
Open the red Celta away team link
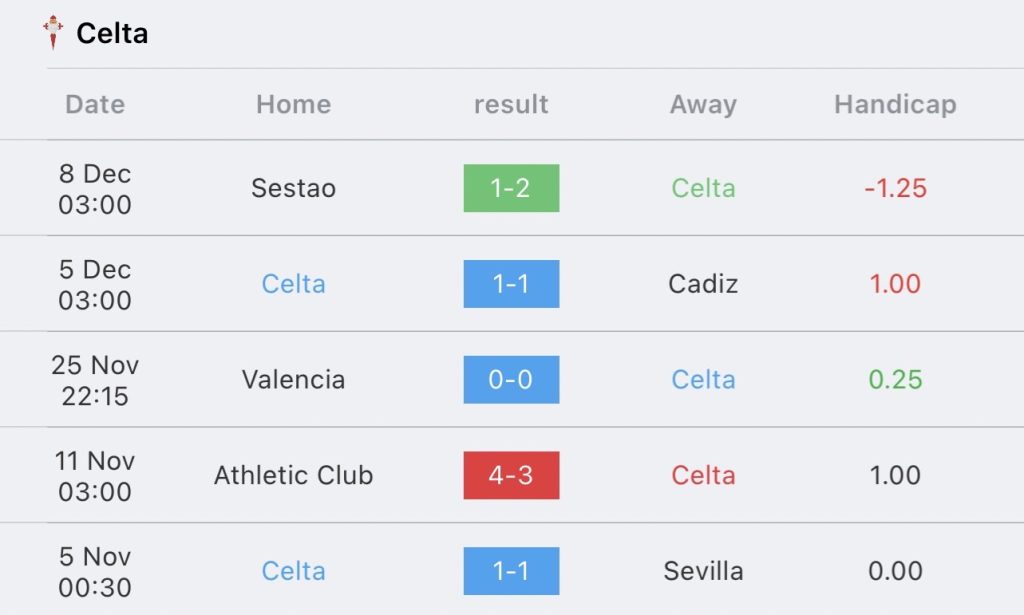(703, 475)
